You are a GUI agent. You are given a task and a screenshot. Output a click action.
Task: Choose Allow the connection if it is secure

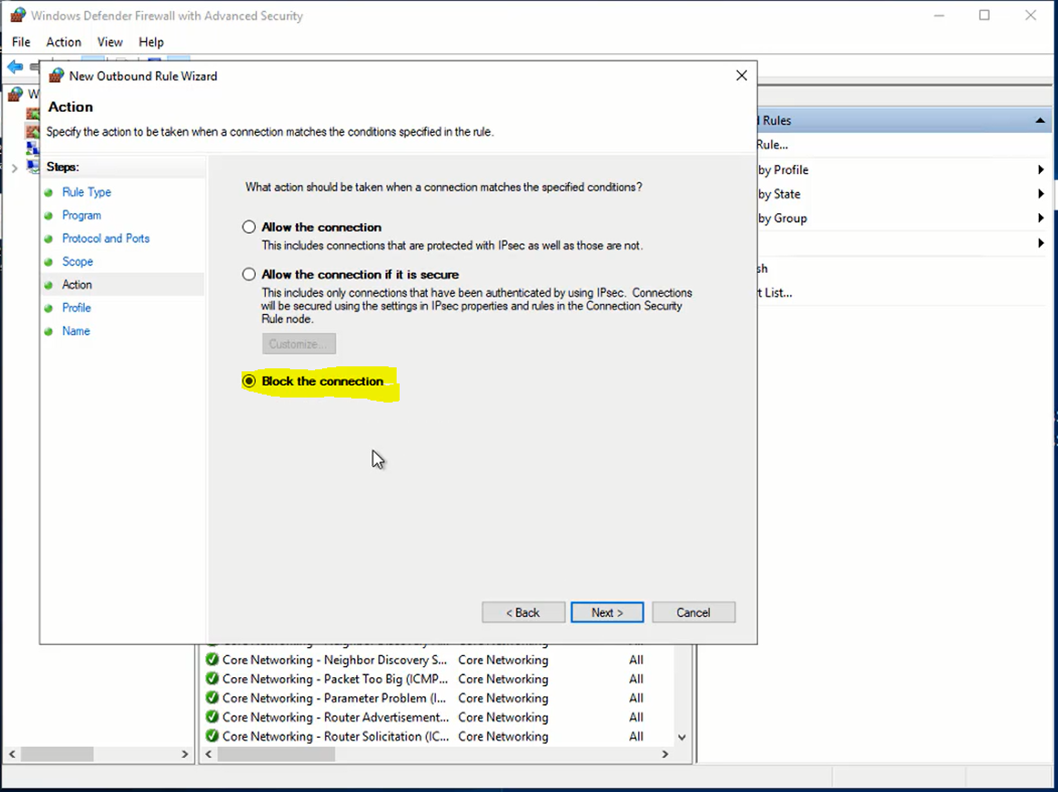(249, 274)
